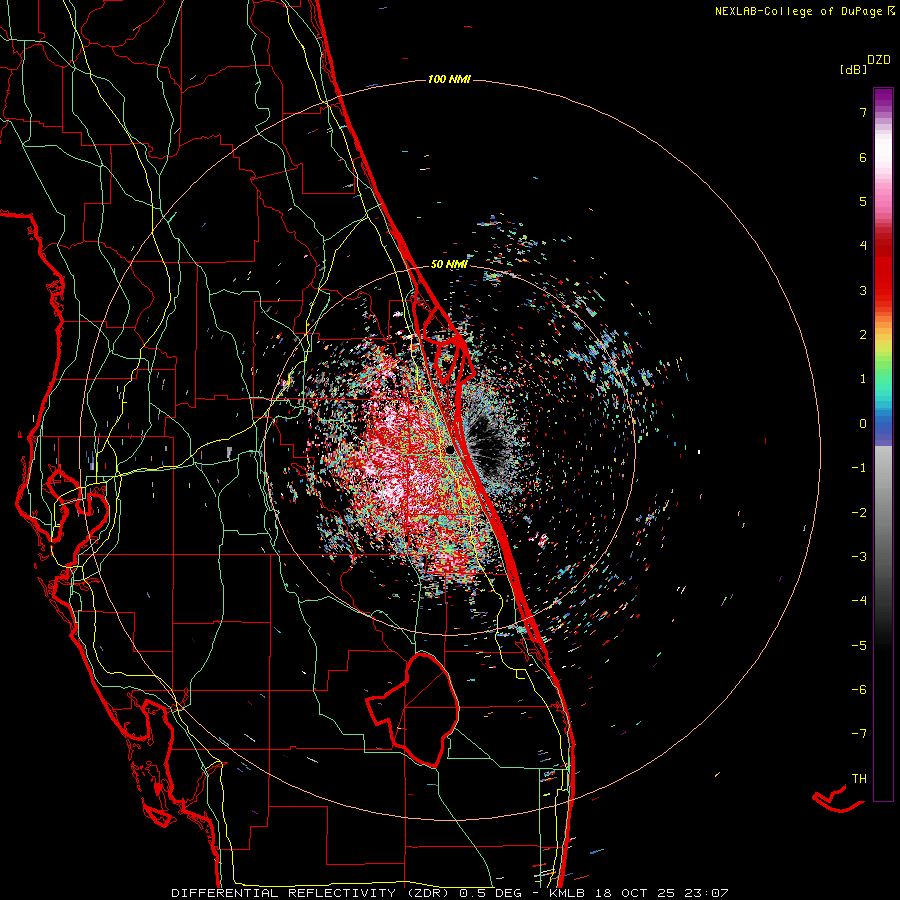The image size is (900, 900).
Task: Click the 4 value on the dB scale
Action: click(x=863, y=246)
